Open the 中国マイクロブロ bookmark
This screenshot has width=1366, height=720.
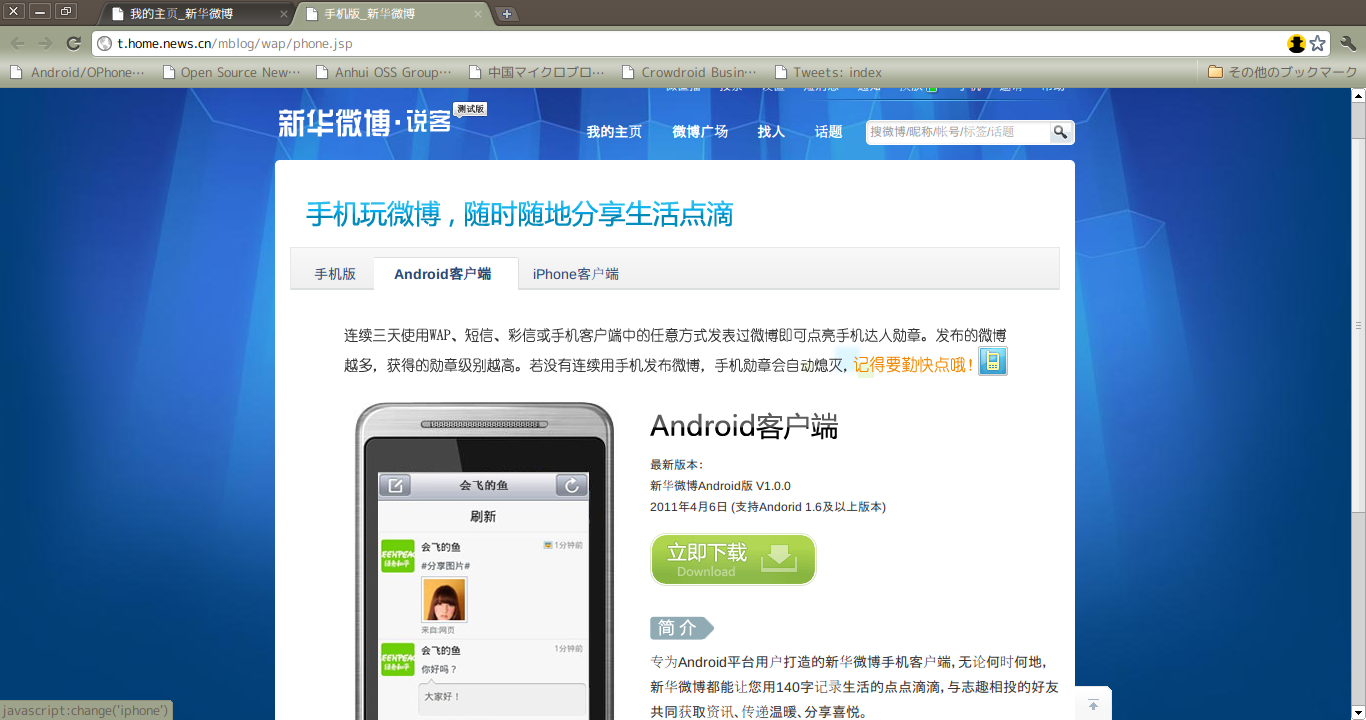(x=538, y=72)
